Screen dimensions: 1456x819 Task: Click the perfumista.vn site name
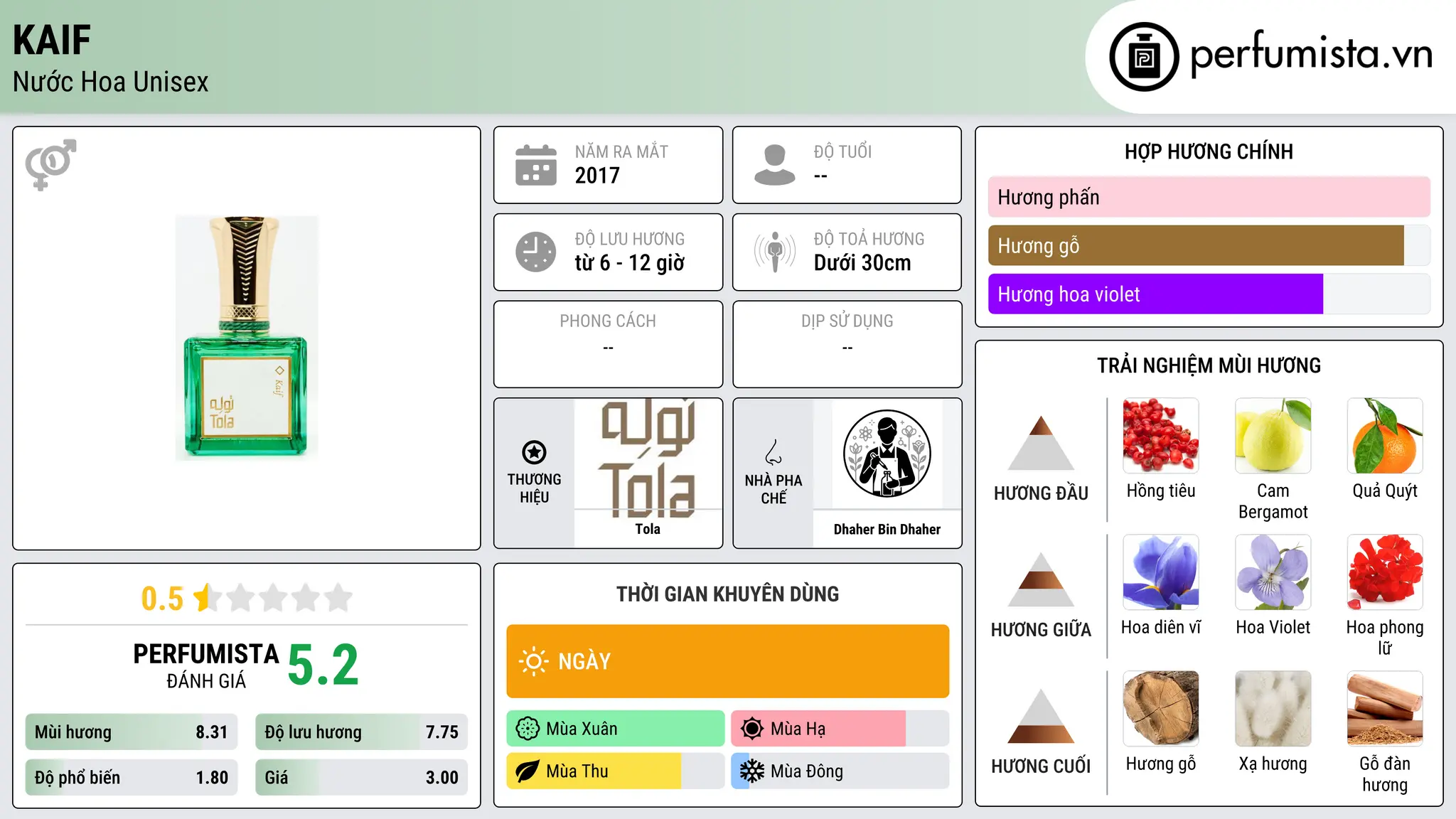click(1311, 54)
